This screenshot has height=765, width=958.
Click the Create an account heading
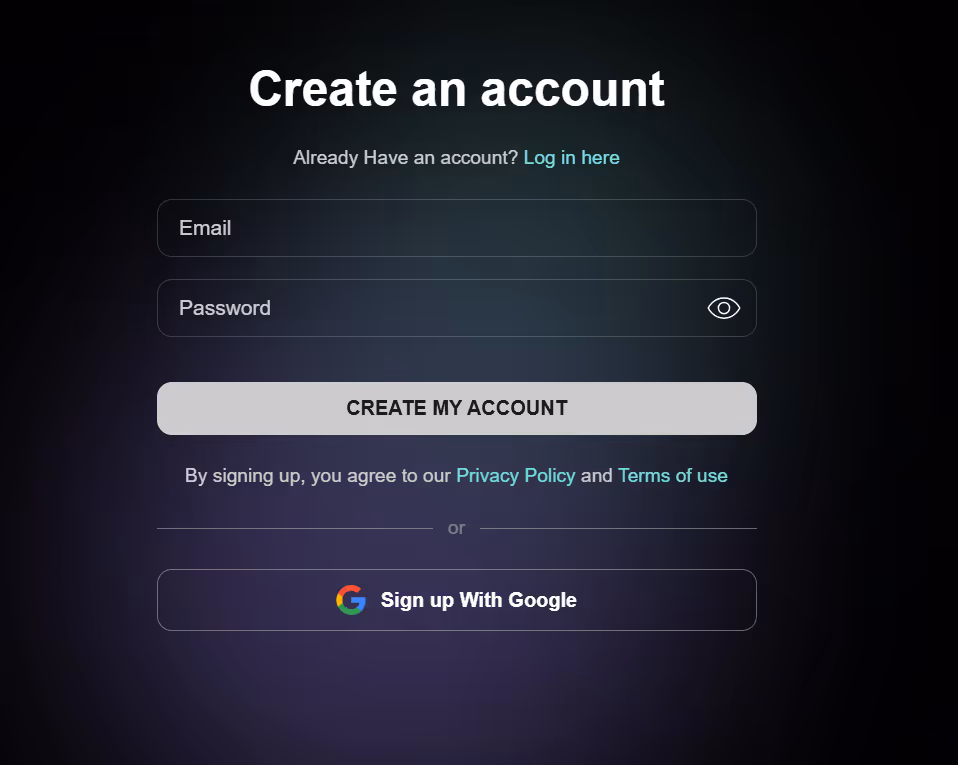click(x=456, y=89)
